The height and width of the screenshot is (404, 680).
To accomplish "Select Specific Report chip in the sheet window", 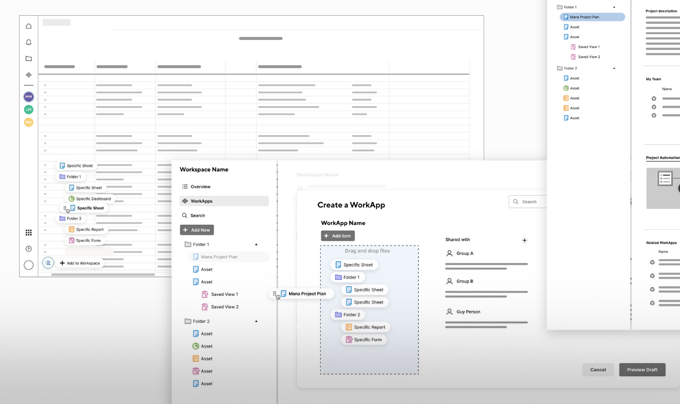I will (x=86, y=229).
